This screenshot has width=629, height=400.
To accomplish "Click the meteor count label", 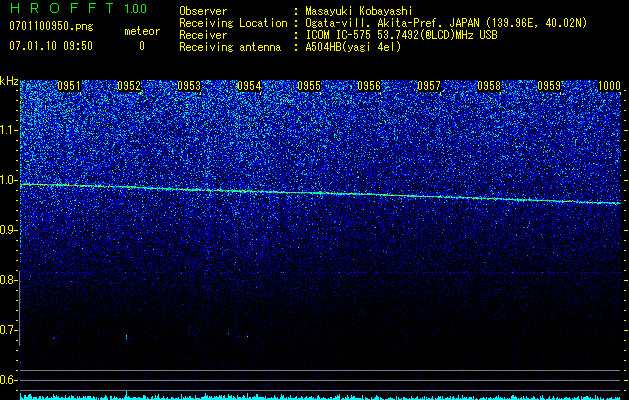I will [142, 31].
